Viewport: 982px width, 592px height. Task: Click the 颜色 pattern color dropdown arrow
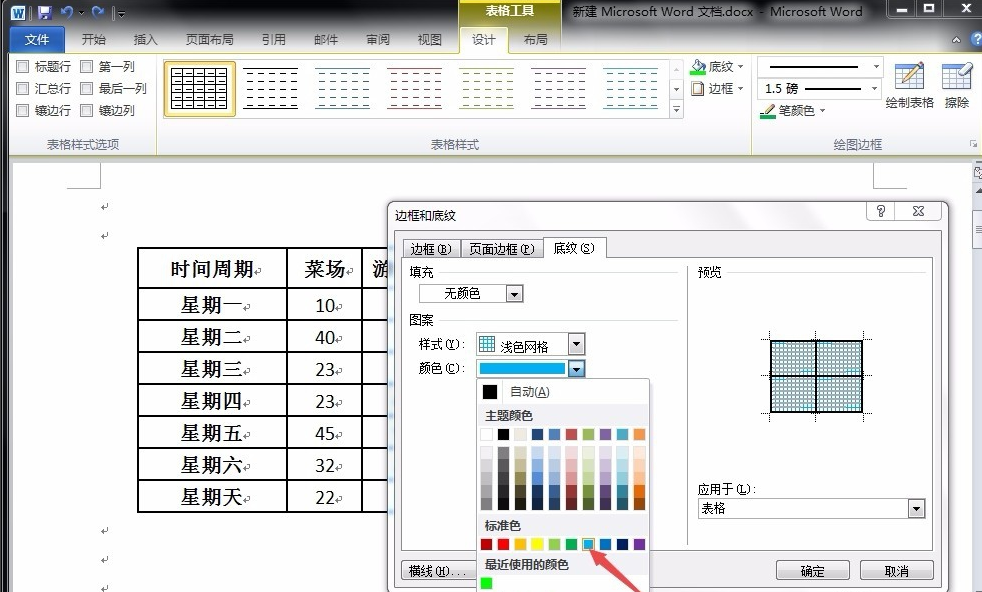point(576,368)
